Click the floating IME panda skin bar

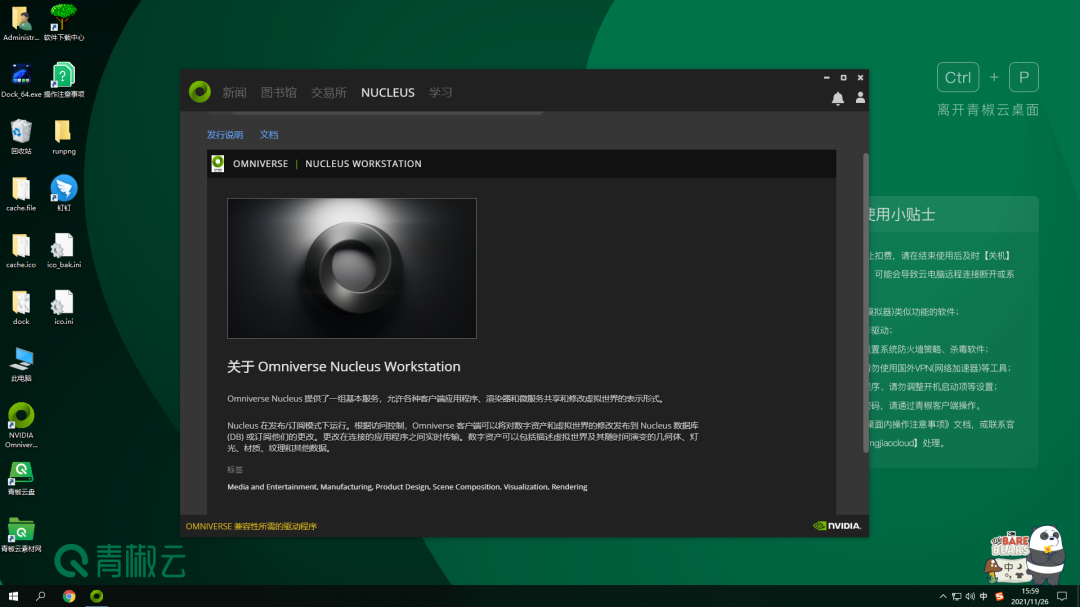(1026, 557)
